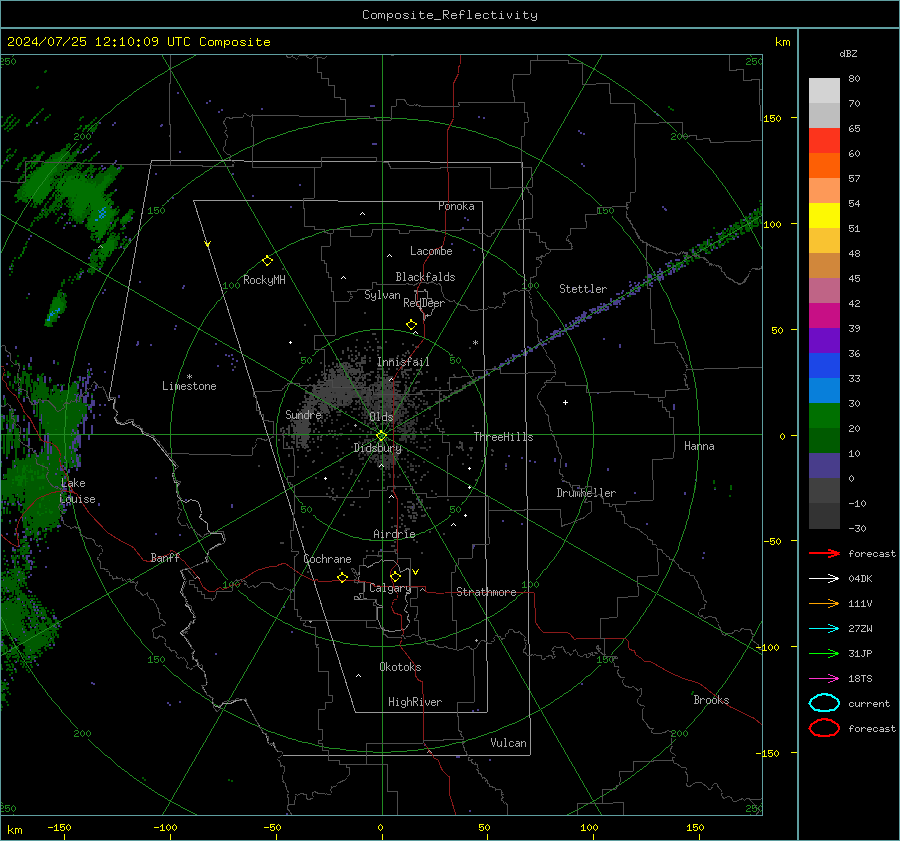Pick the light blue swatch between 33 and 30
The image size is (900, 841).
[824, 390]
